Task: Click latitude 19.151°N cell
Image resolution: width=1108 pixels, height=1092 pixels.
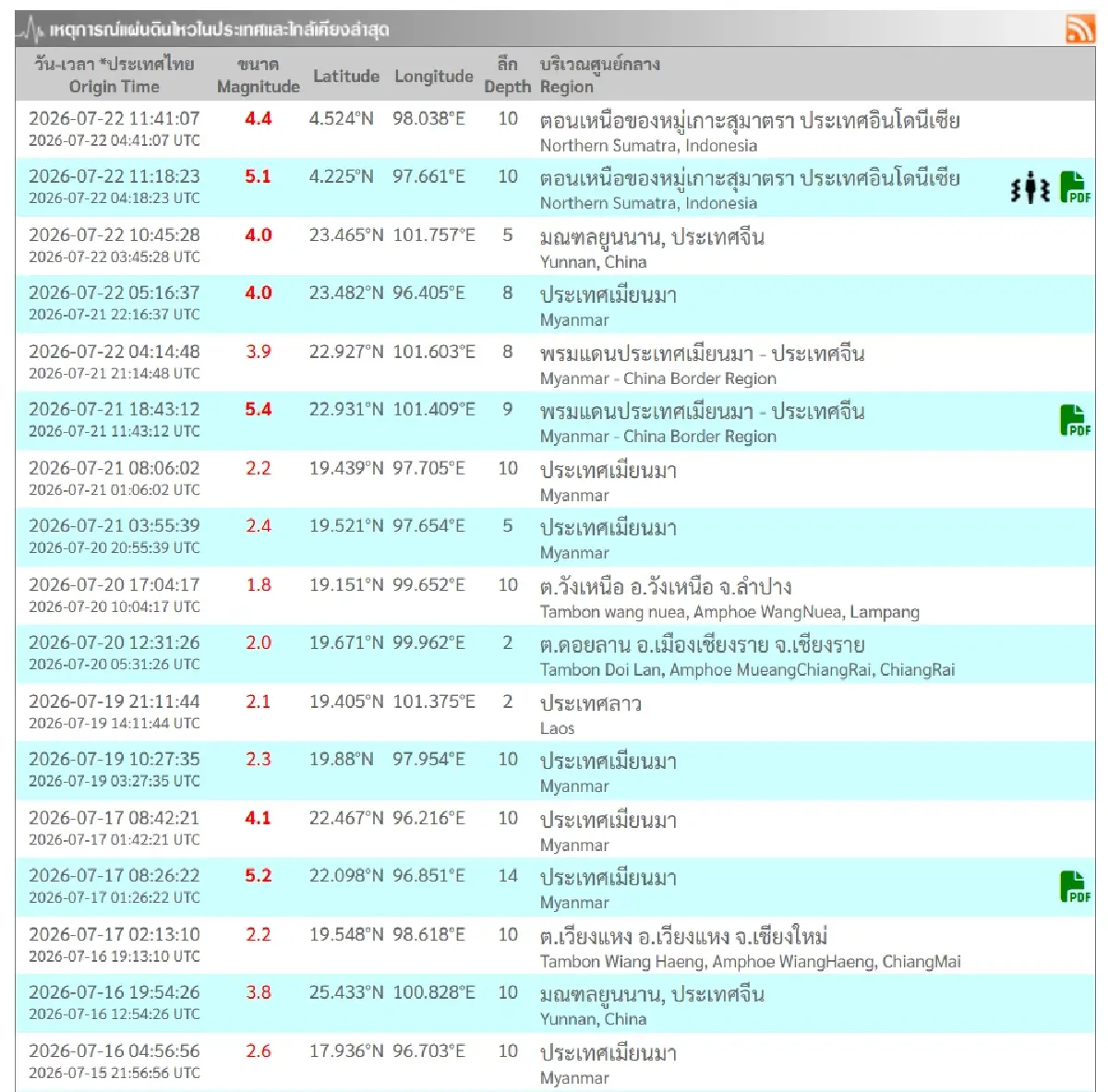Action: (346, 584)
